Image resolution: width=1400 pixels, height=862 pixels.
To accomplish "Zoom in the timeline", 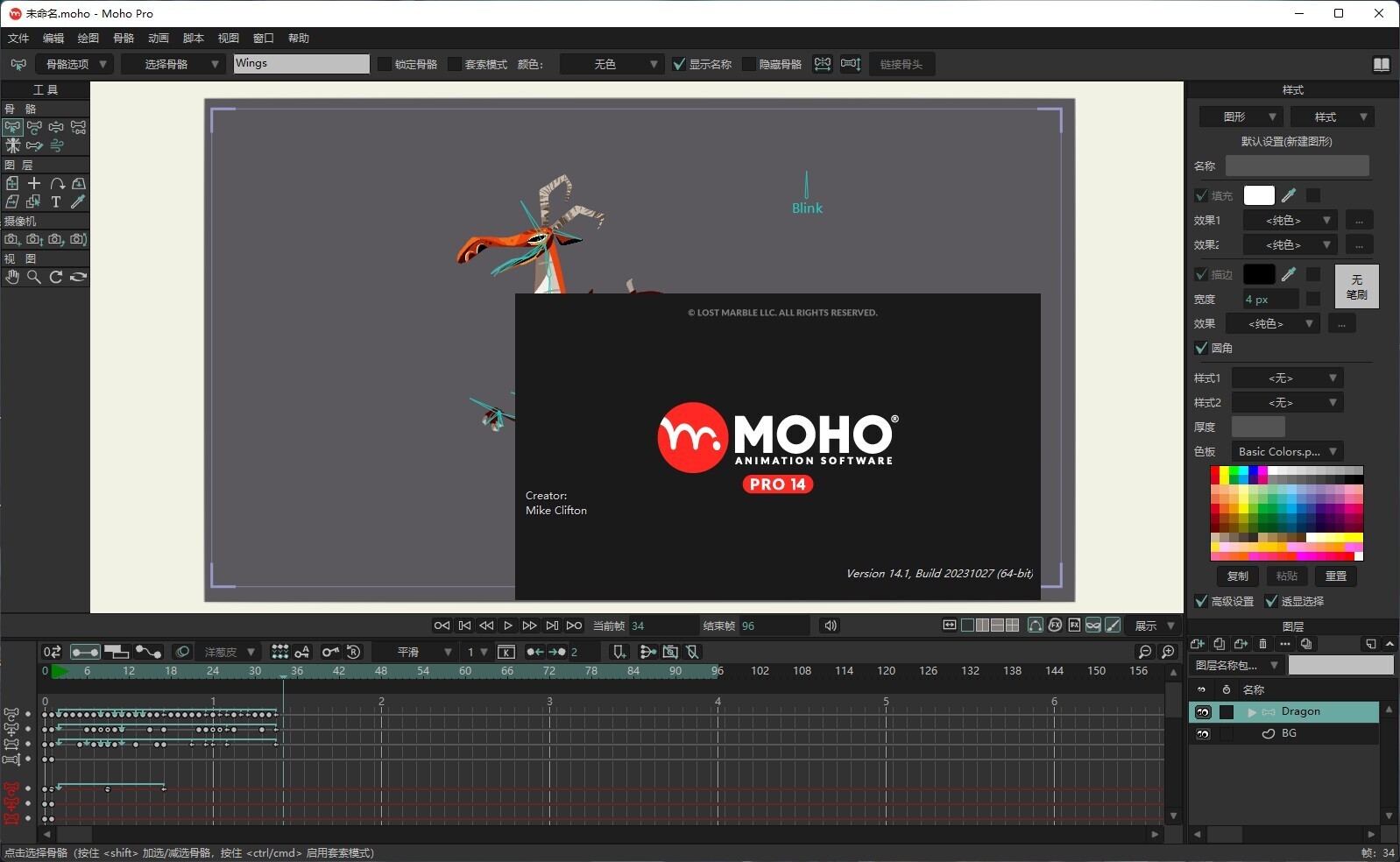I will [x=1168, y=652].
